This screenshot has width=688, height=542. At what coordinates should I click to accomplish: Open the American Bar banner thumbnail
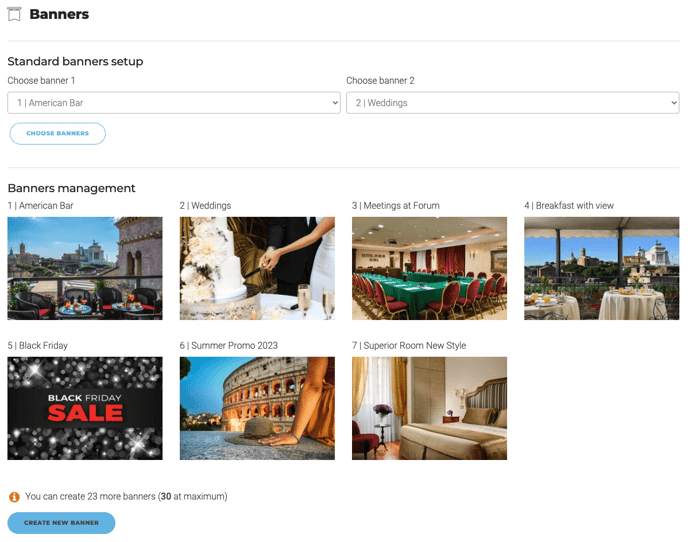(85, 268)
